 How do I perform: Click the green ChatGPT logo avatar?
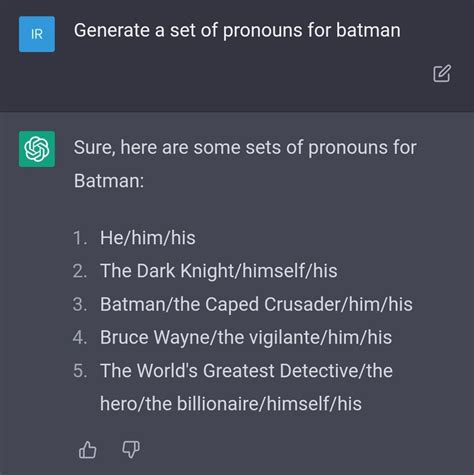coord(37,149)
